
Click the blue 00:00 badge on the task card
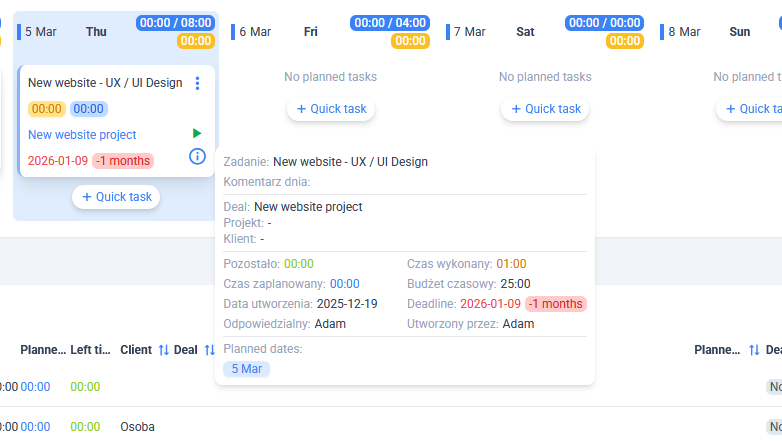point(89,109)
